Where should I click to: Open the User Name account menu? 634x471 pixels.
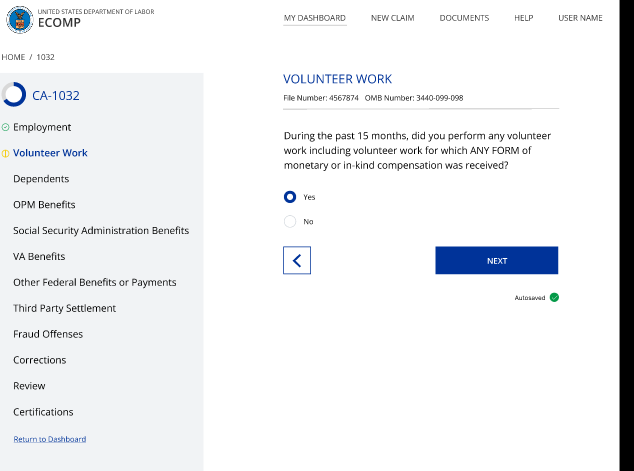[x=580, y=18]
